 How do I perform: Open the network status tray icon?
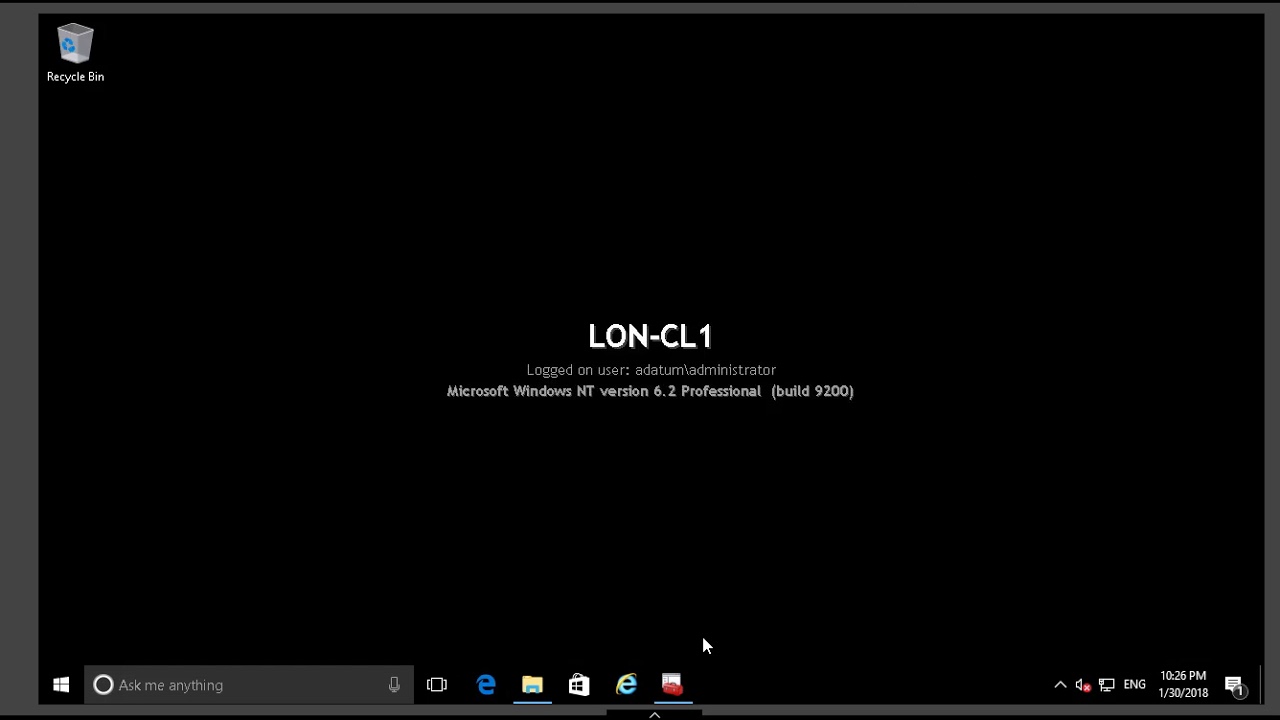click(x=1107, y=685)
